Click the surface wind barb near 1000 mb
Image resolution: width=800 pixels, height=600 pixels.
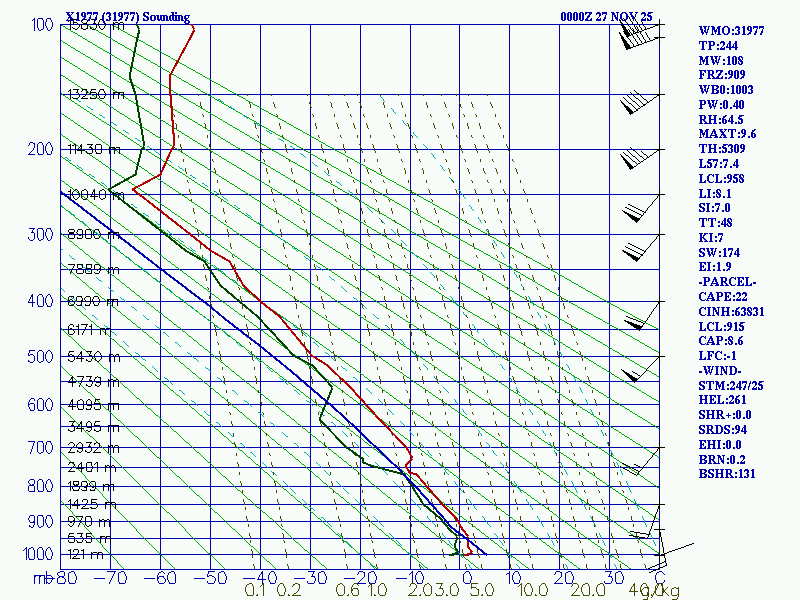tap(673, 555)
